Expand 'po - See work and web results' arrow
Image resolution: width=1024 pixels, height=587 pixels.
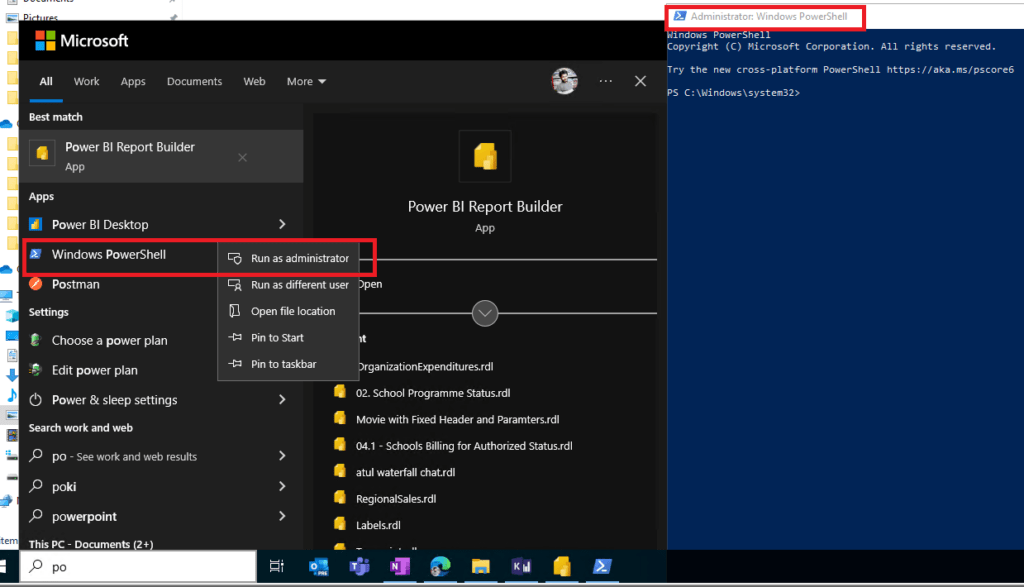coord(282,456)
